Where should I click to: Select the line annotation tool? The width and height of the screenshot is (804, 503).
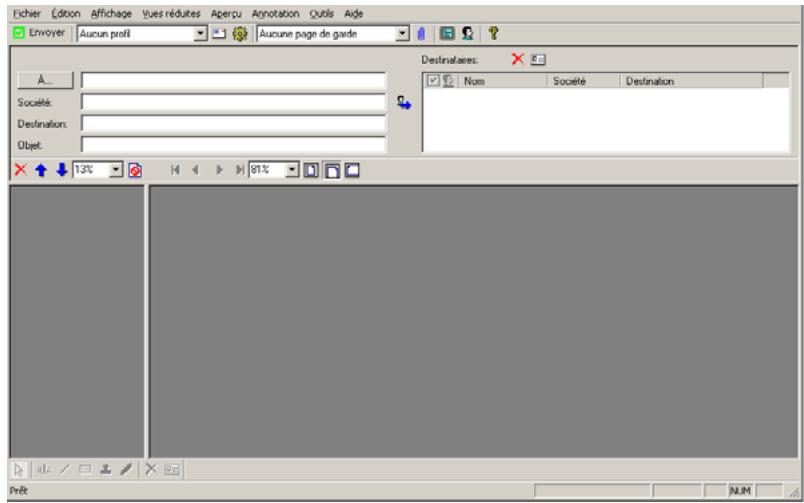[65, 469]
